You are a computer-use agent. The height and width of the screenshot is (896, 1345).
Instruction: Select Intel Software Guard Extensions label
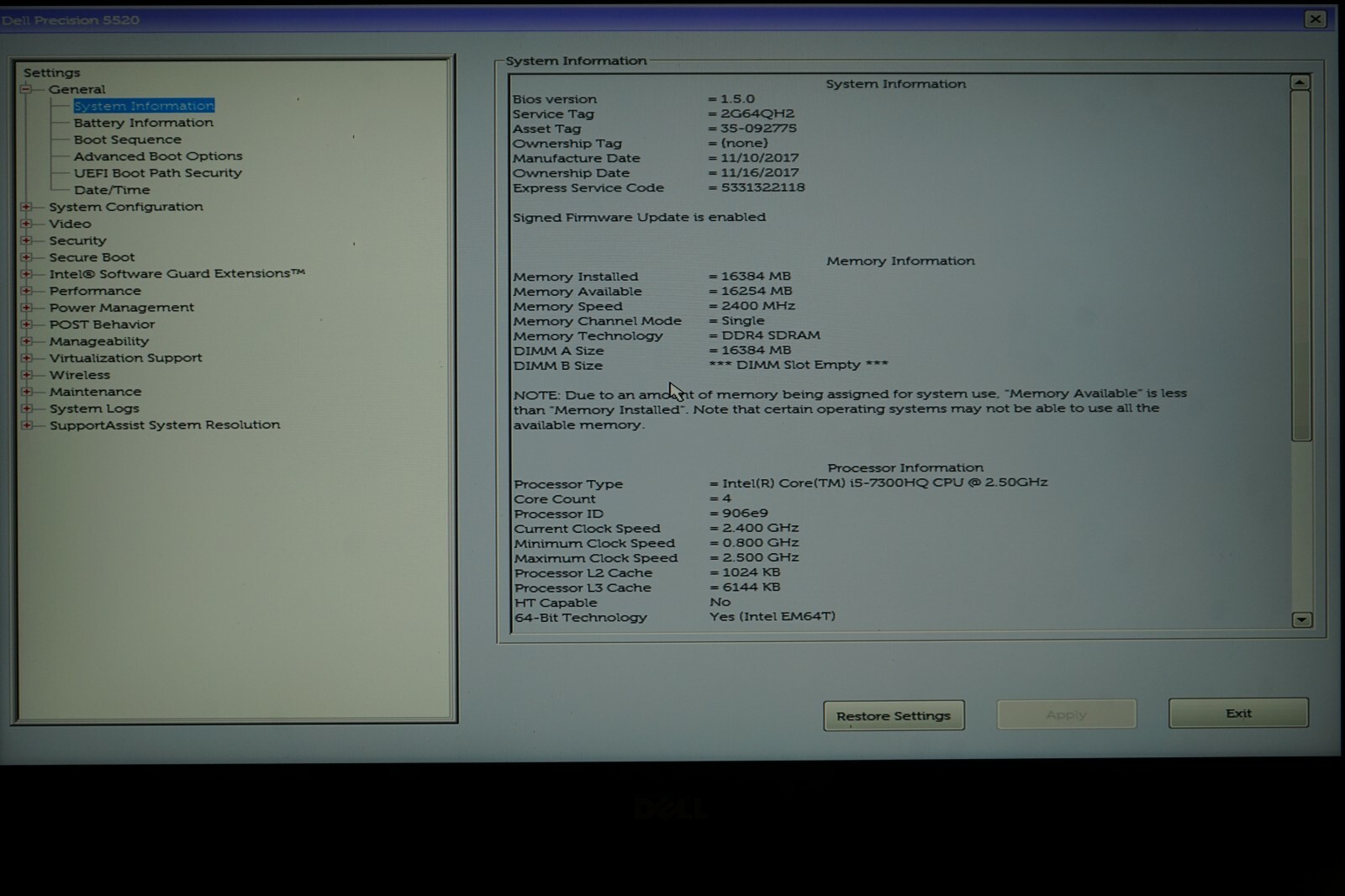click(177, 274)
